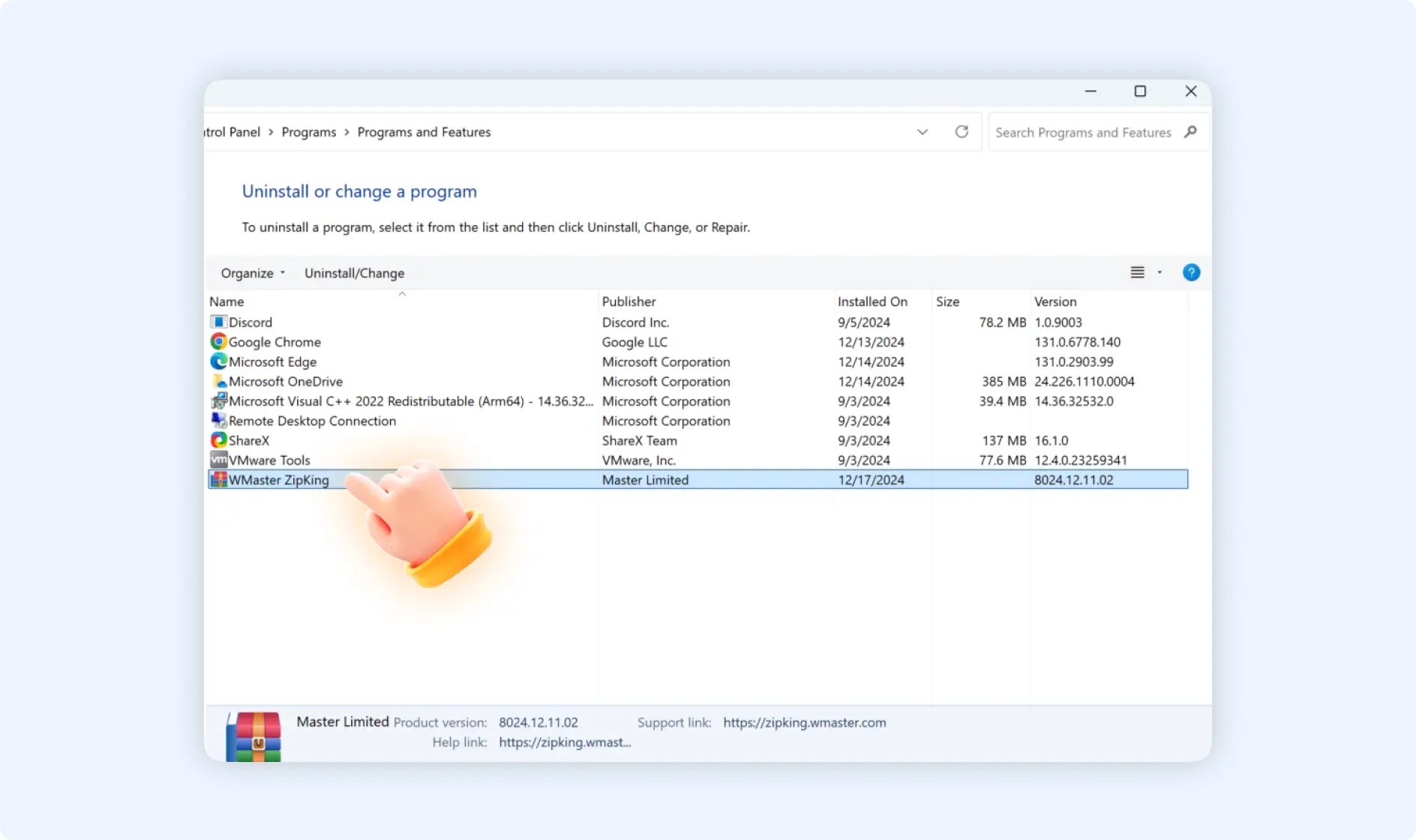Select the VMware Tools program name
The width and height of the screenshot is (1416, 840).
pyautogui.click(x=269, y=460)
